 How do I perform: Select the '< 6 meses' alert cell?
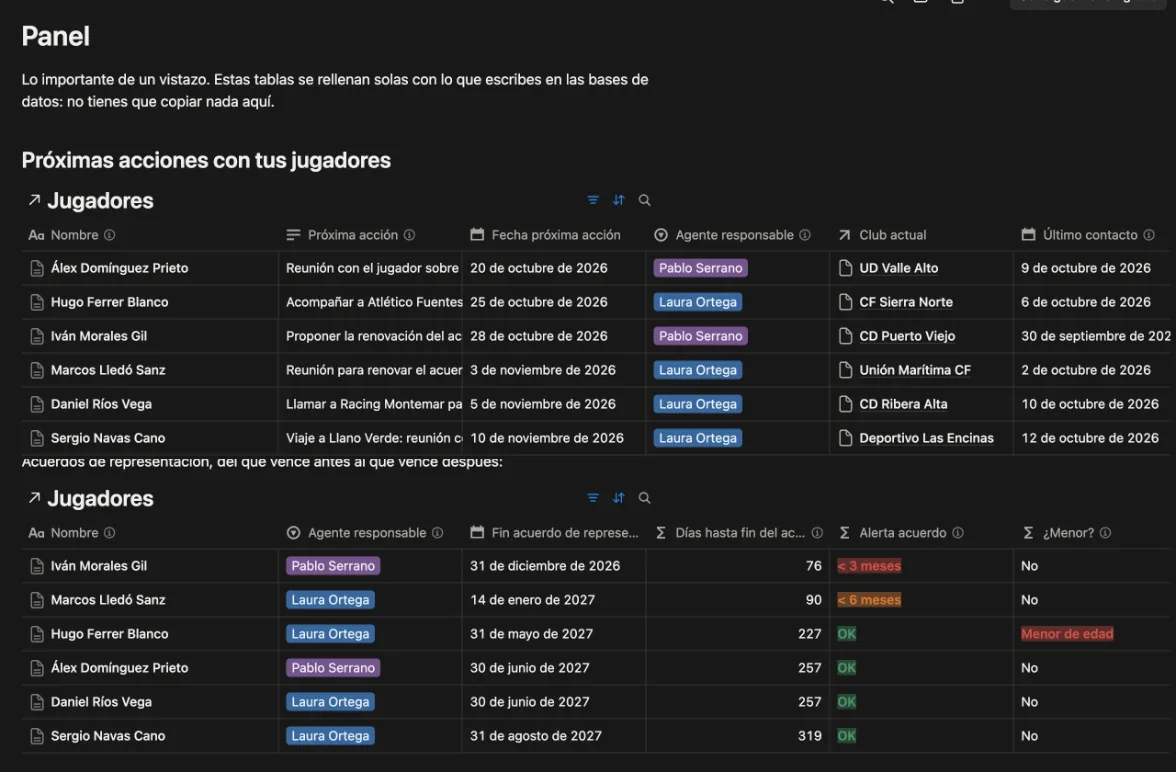click(x=921, y=600)
